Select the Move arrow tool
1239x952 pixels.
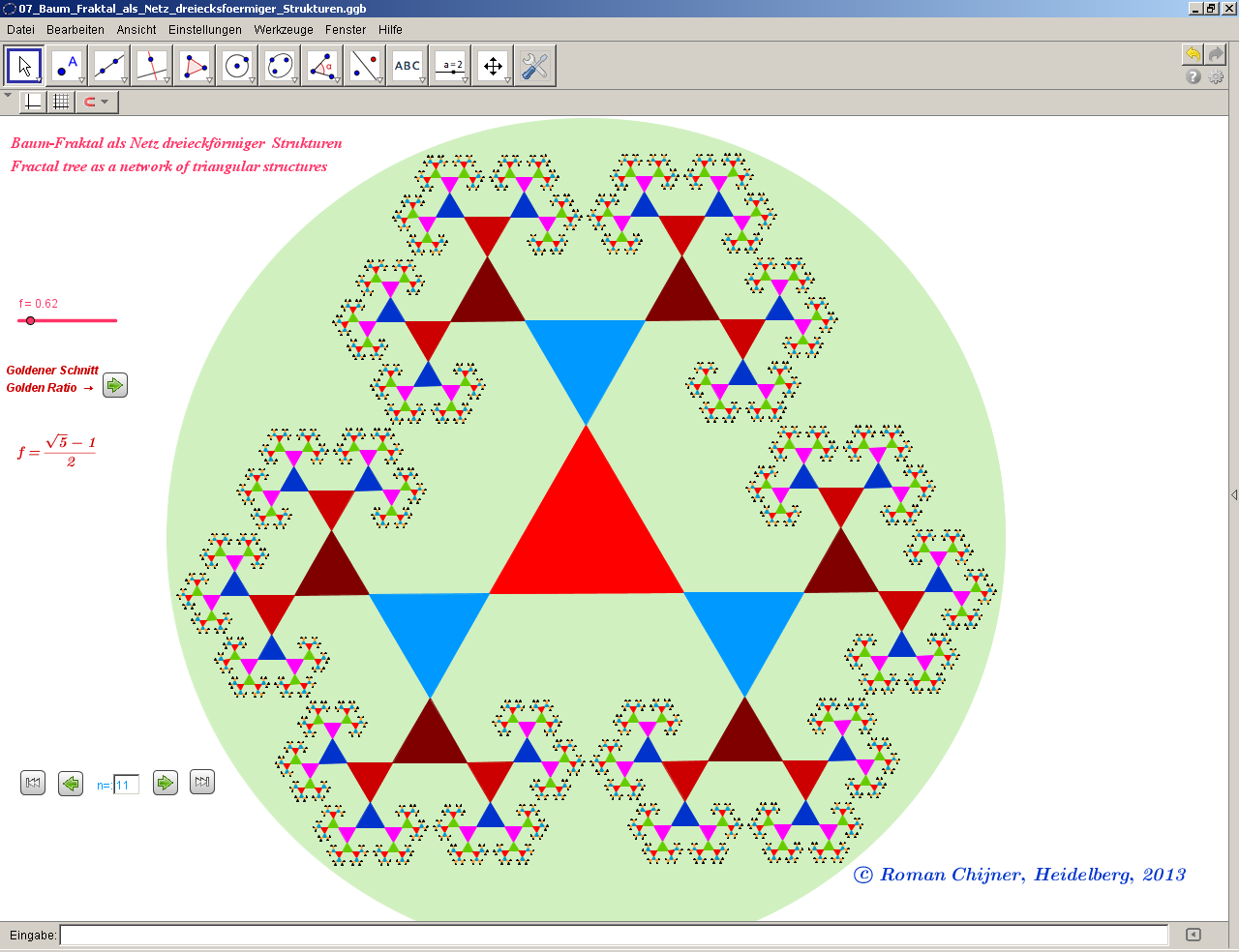pyautogui.click(x=24, y=67)
